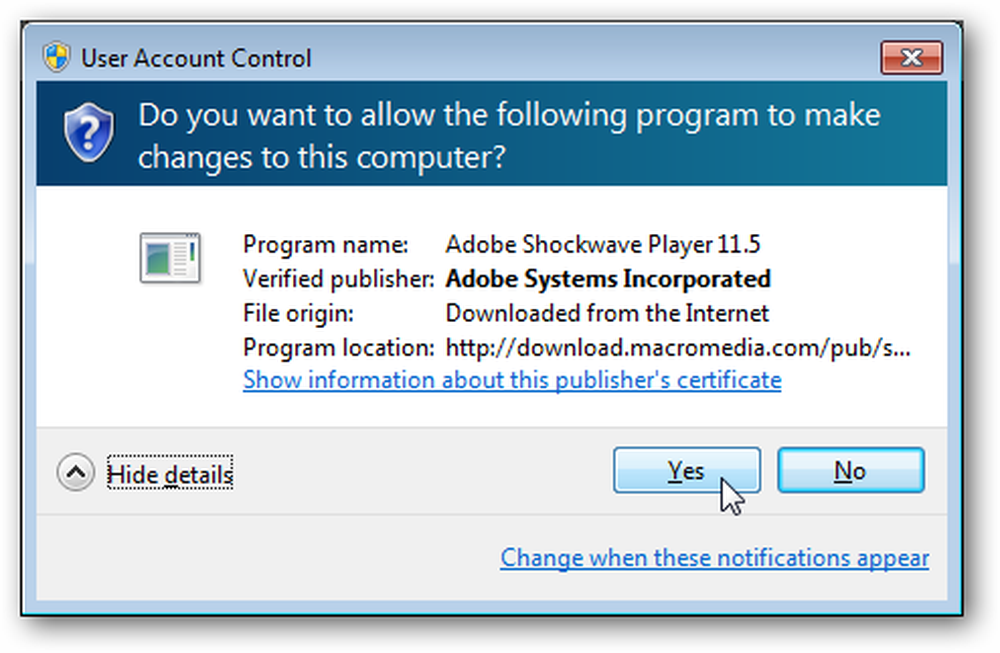Click the UAC shield icon in title bar
The image size is (1000, 653).
pos(56,57)
